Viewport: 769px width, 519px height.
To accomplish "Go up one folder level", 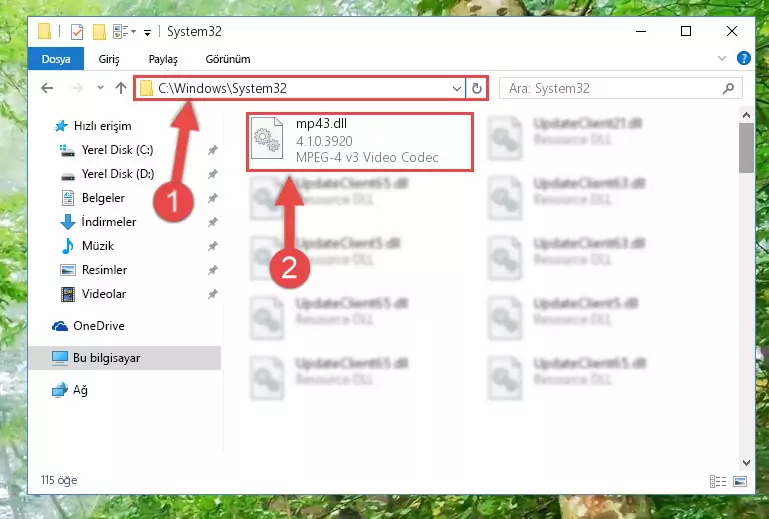I will [121, 88].
